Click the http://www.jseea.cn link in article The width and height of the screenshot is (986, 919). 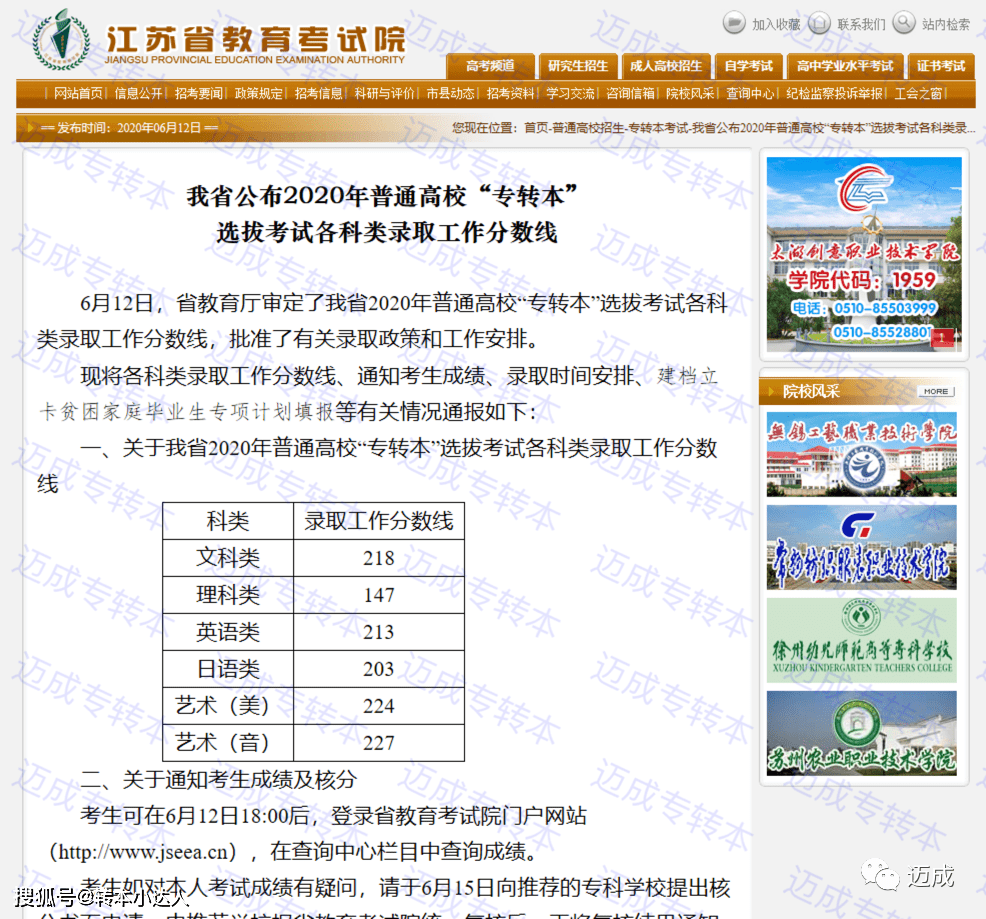coord(143,852)
